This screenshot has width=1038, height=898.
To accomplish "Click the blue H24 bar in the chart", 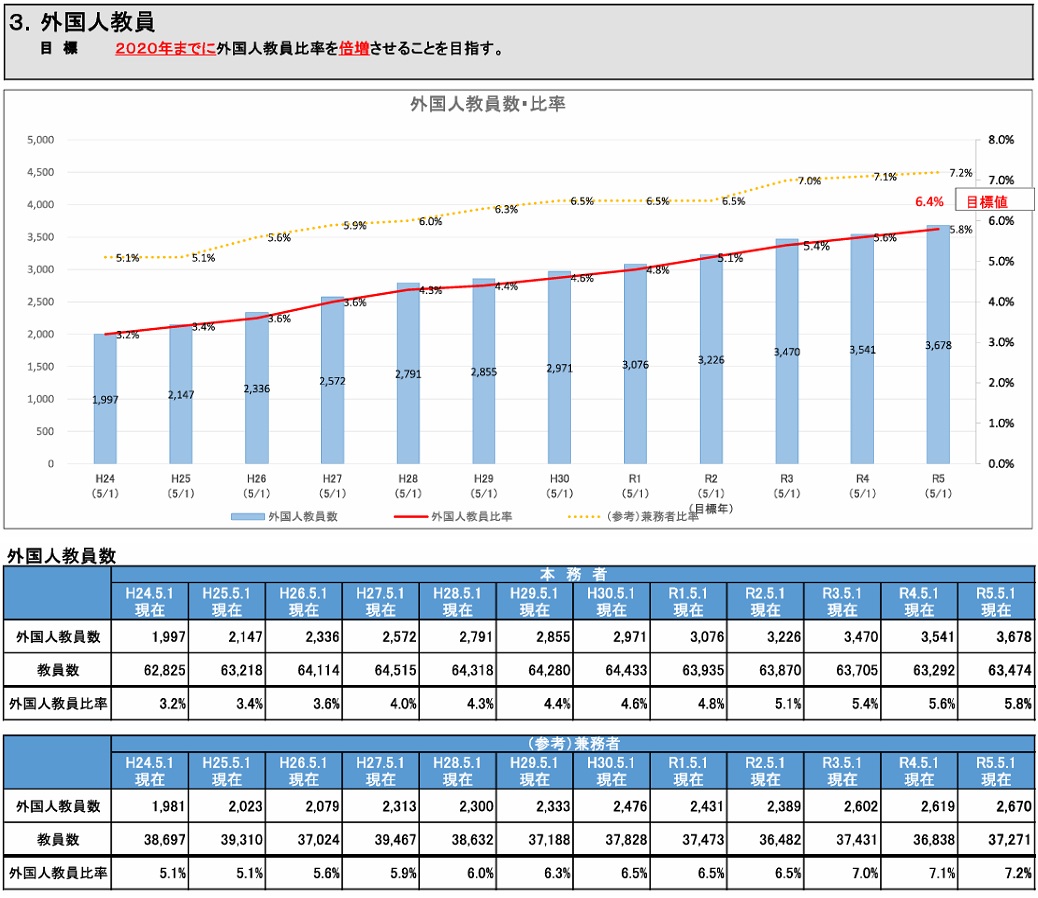I will tap(105, 399).
